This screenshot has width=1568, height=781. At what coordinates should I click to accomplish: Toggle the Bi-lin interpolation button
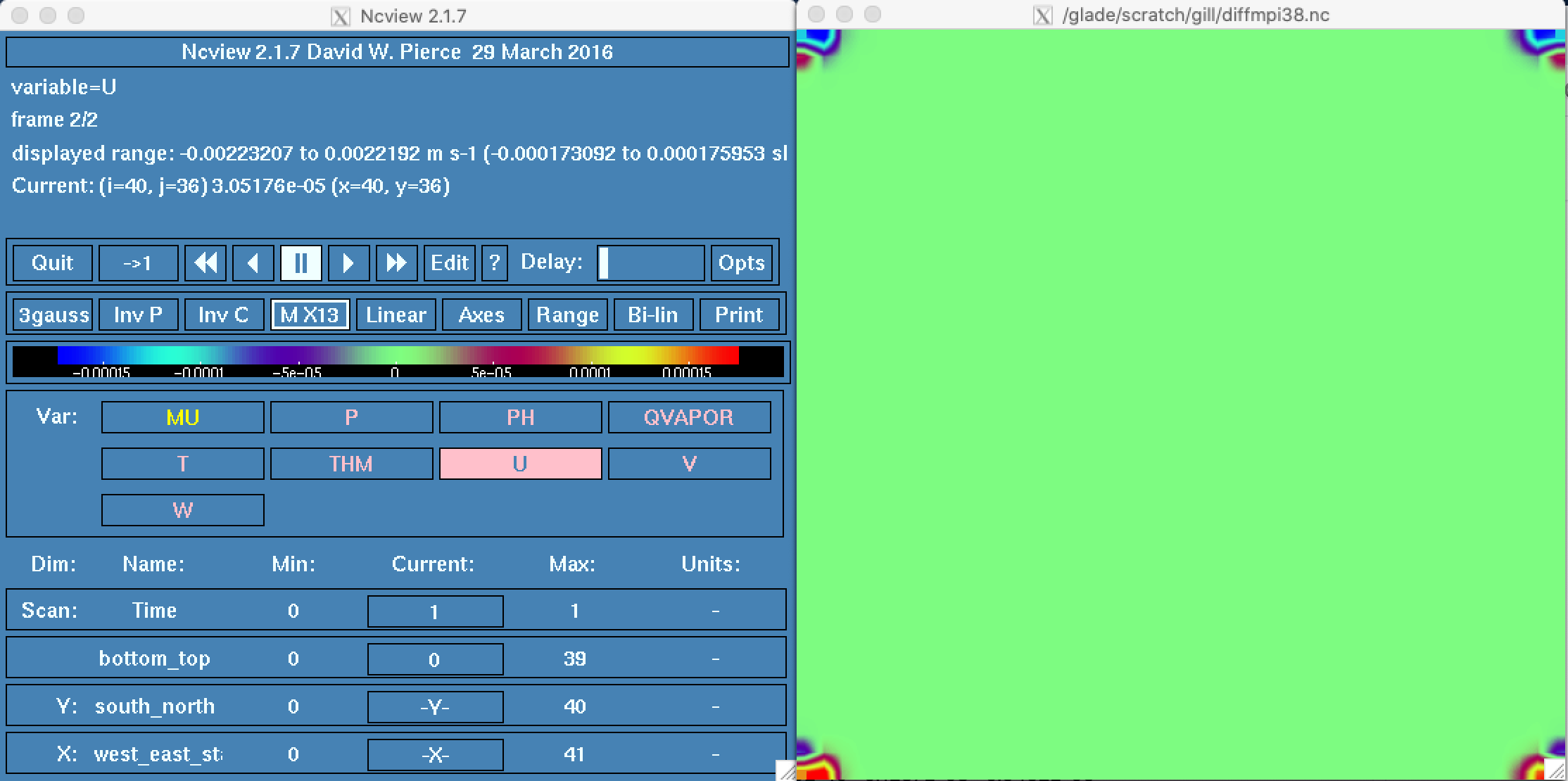click(x=653, y=315)
